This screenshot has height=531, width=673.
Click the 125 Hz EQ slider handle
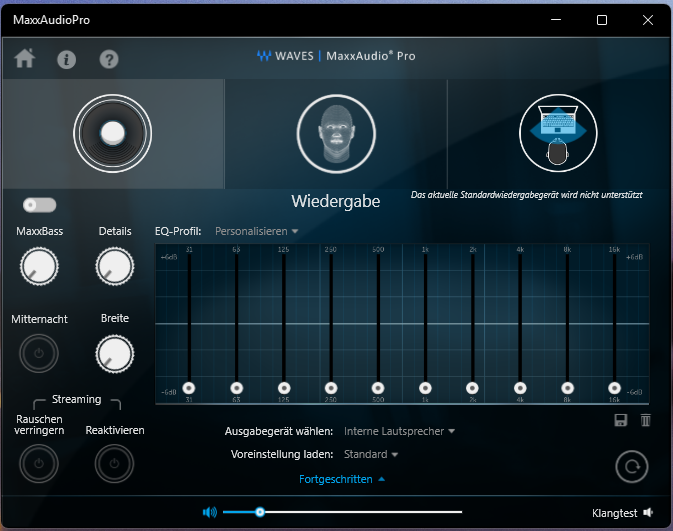(284, 388)
